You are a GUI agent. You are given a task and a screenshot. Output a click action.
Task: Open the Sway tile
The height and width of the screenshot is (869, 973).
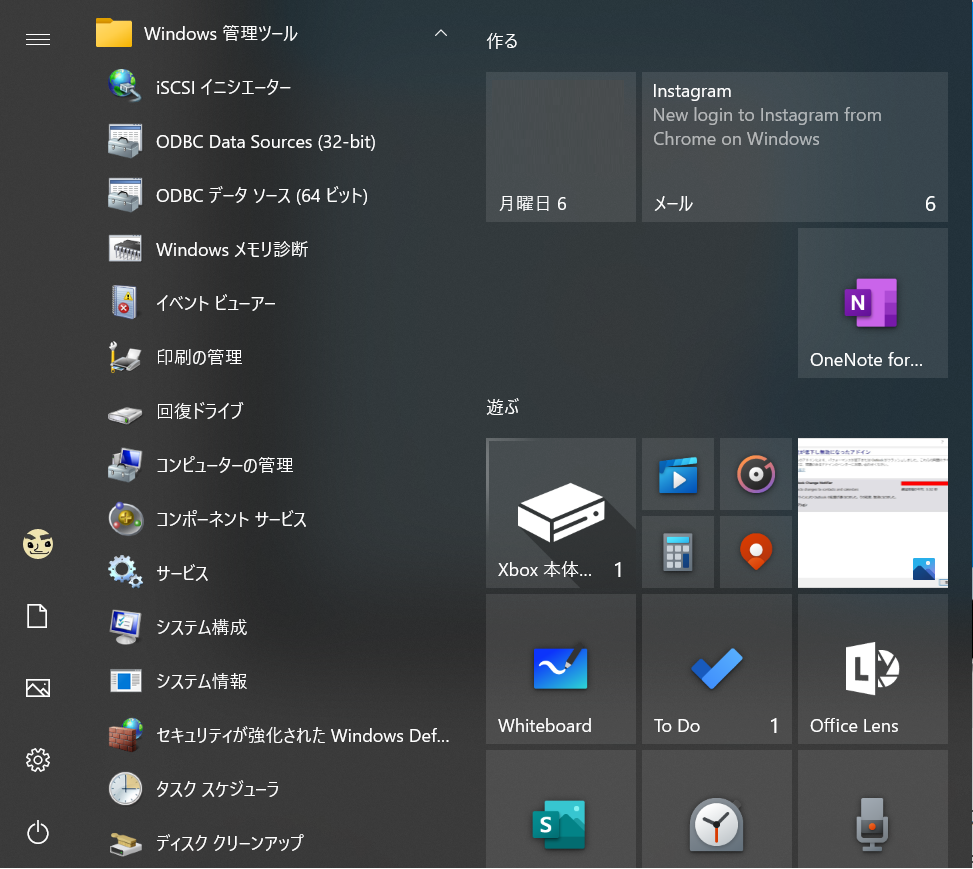[x=561, y=809]
